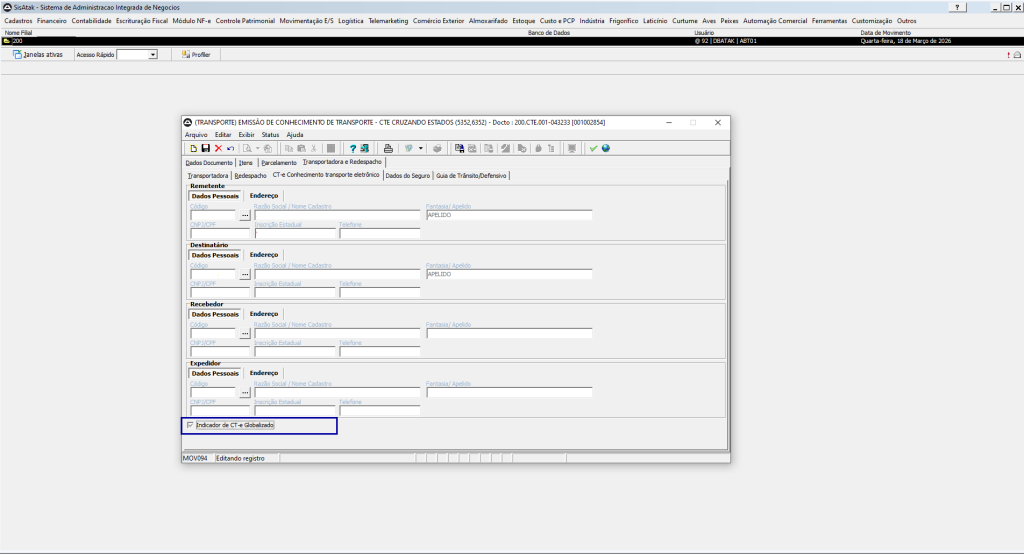This screenshot has height=554, width=1024.
Task: Open Destinatário code lookup ellipsis button
Action: 244,274
